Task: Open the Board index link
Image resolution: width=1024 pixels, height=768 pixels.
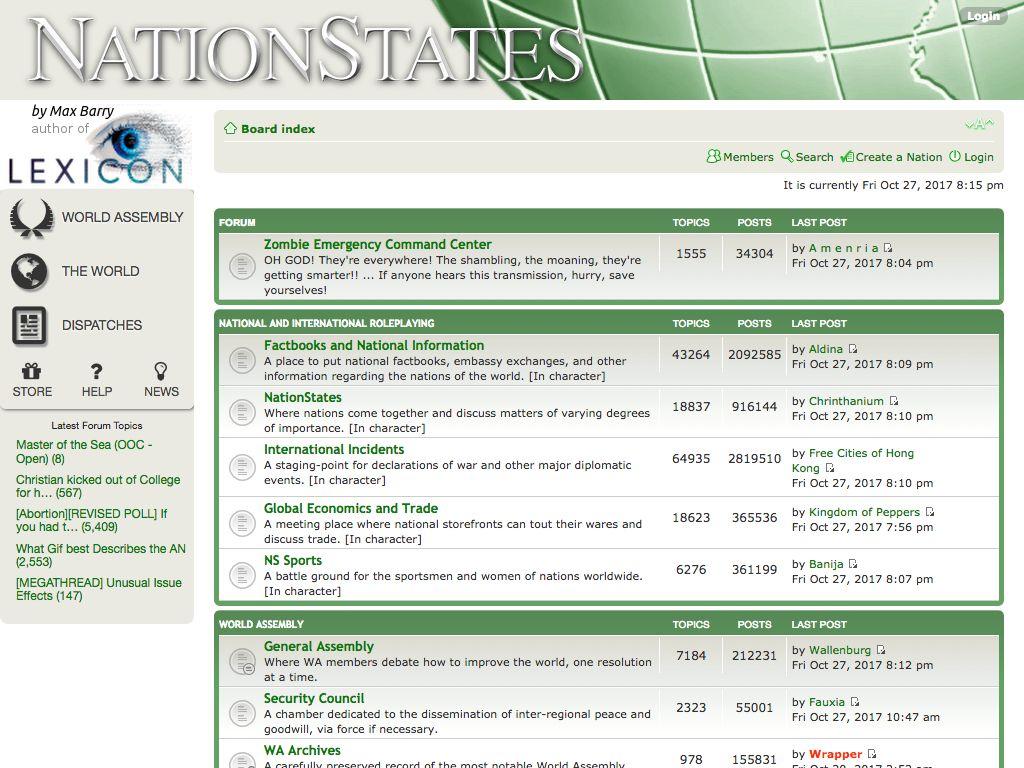Action: click(278, 129)
